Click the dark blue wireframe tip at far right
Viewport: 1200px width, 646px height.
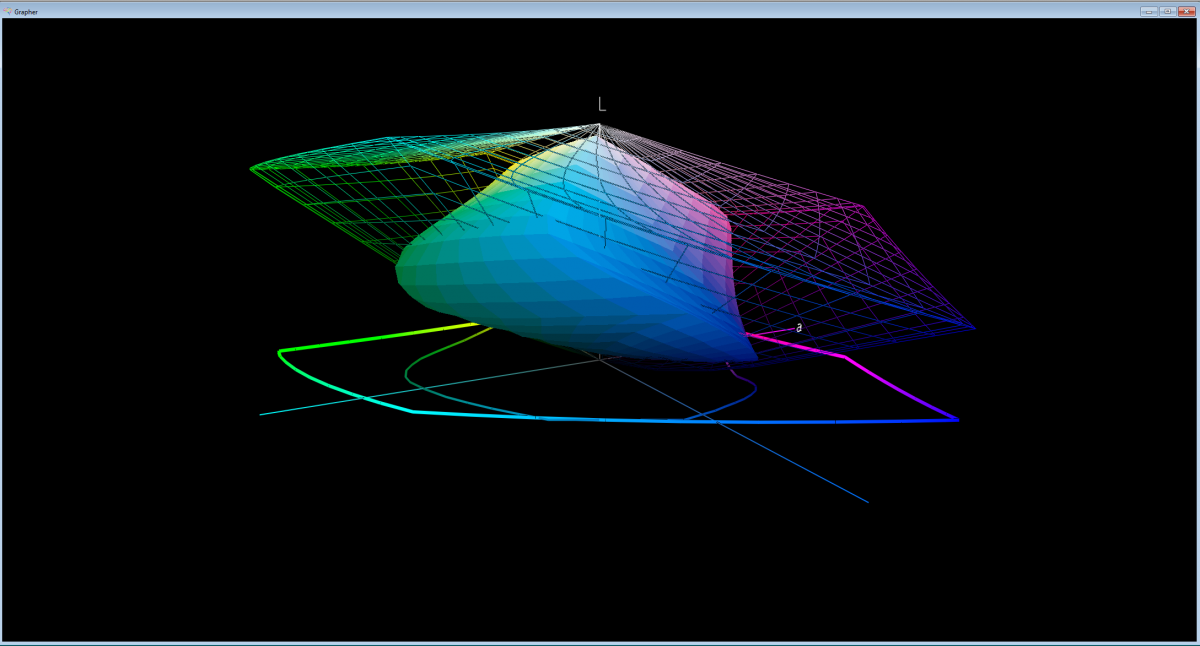pyautogui.click(x=970, y=327)
